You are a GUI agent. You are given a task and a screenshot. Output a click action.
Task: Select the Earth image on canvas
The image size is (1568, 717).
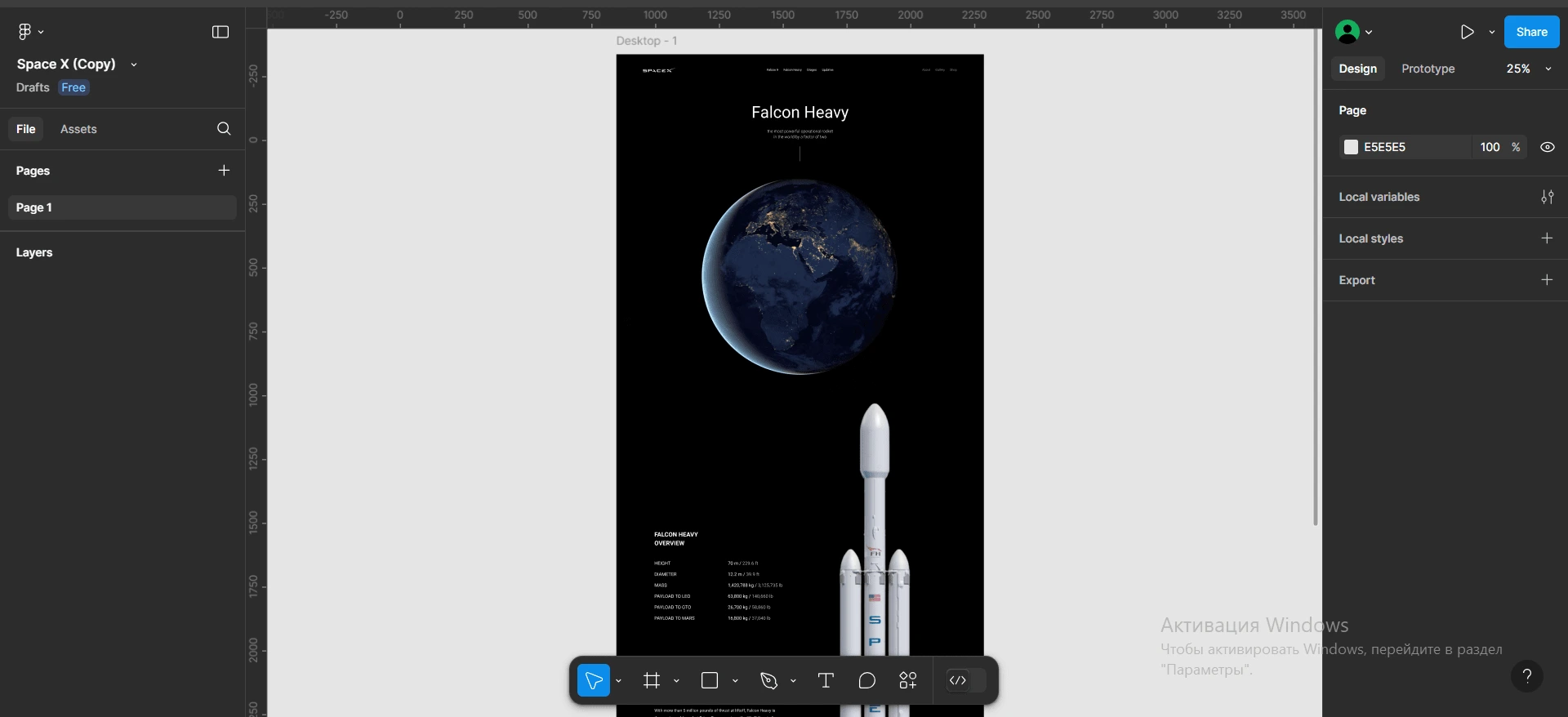[800, 277]
